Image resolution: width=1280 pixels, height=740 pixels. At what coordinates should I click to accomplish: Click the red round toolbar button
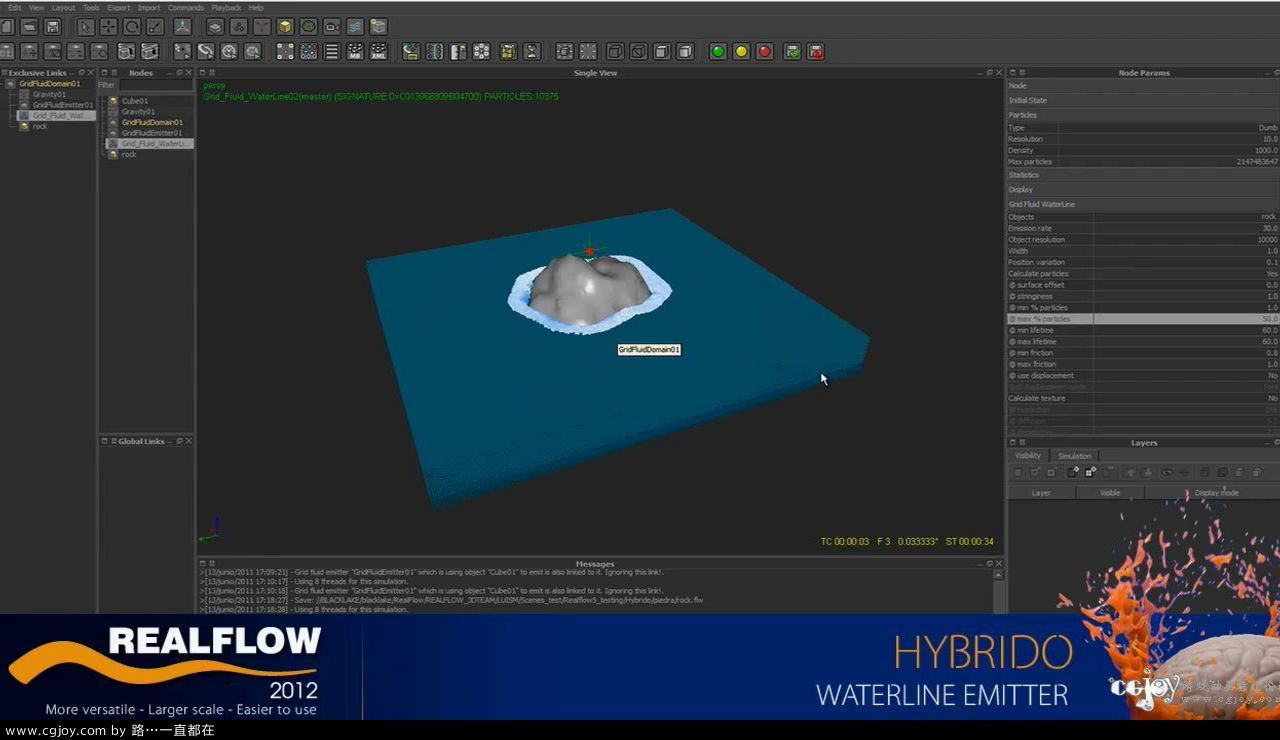[765, 51]
